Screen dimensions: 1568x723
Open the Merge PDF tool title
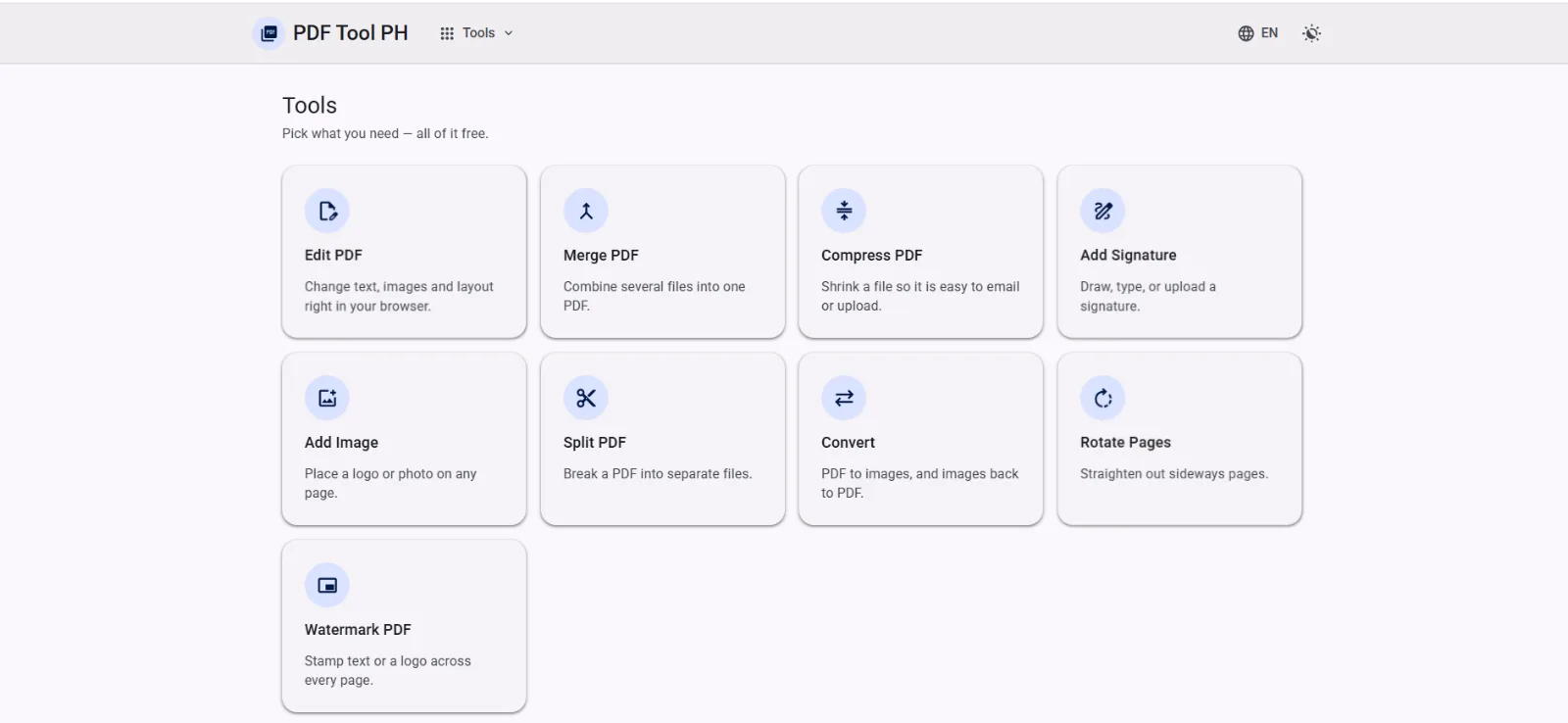pyautogui.click(x=601, y=255)
